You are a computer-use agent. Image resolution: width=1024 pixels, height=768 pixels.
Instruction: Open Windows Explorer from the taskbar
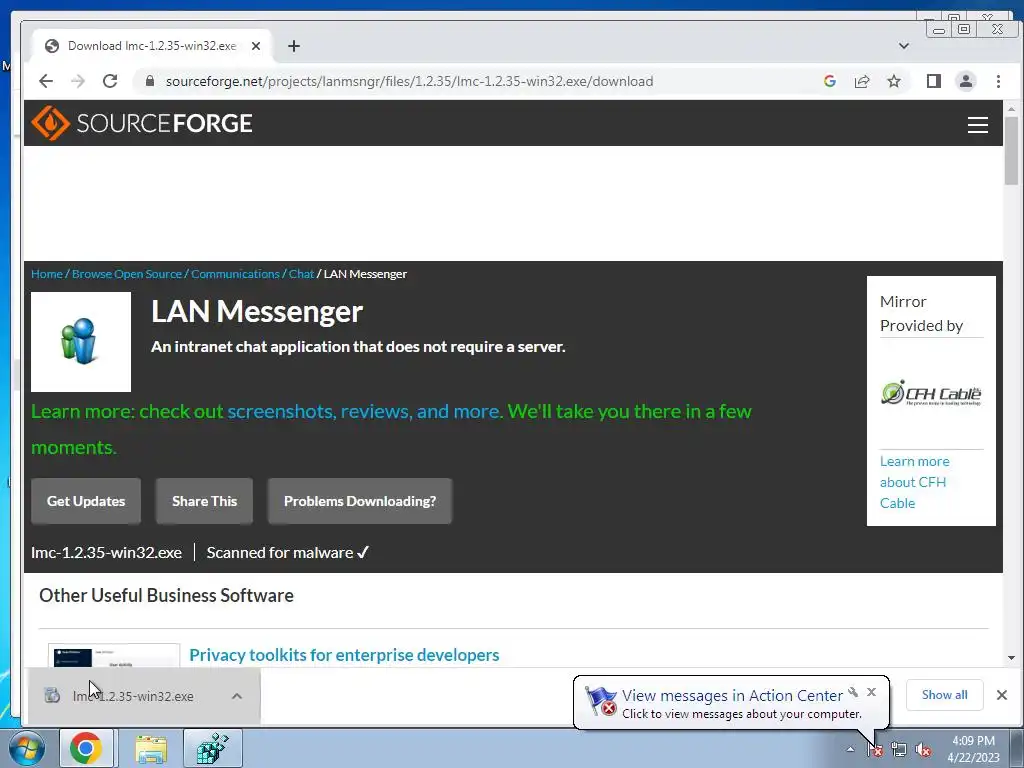click(151, 748)
